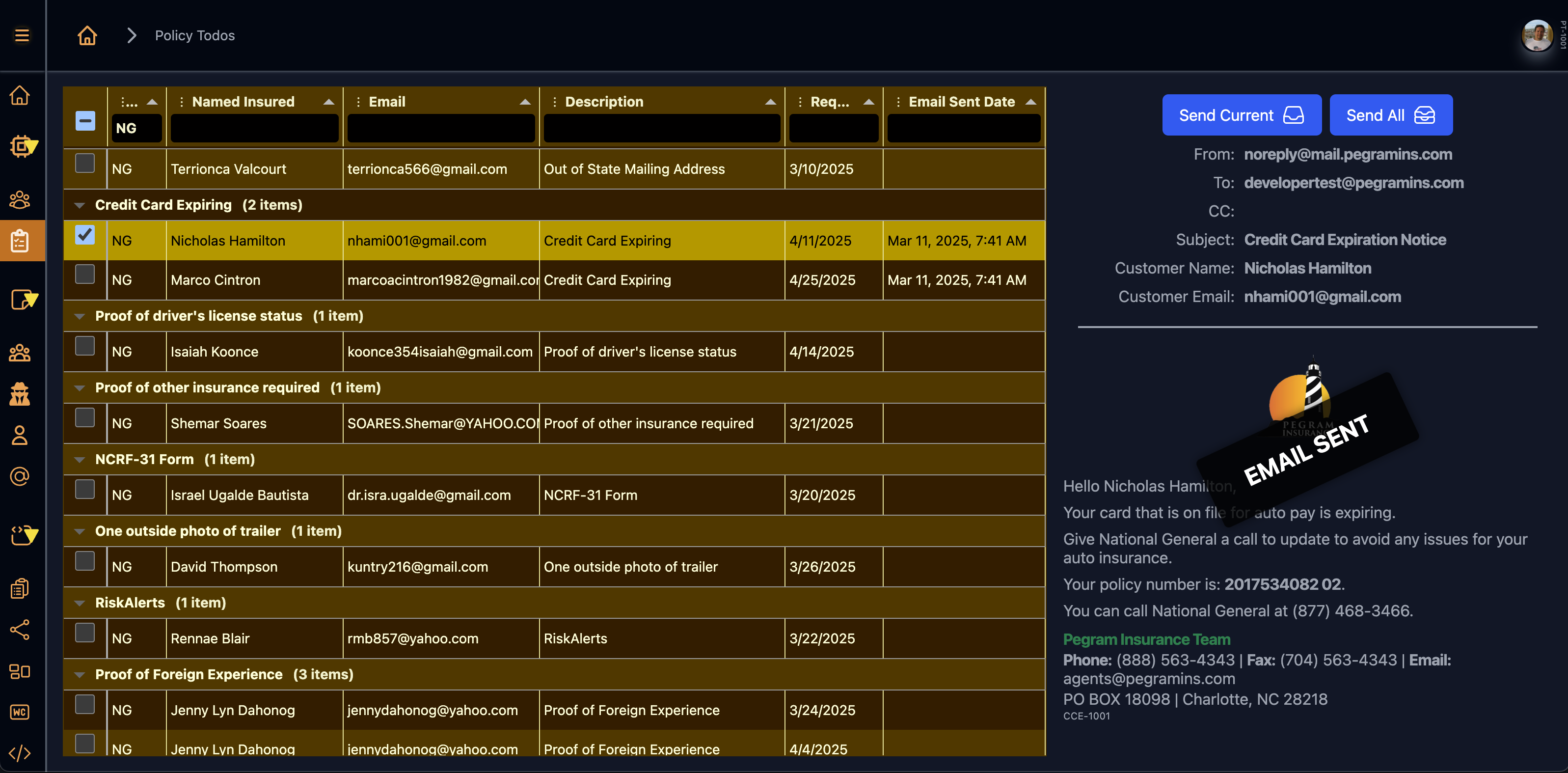Viewport: 1568px width, 773px height.
Task: Click the WC icon near the sidebar bottom
Action: [x=20, y=712]
